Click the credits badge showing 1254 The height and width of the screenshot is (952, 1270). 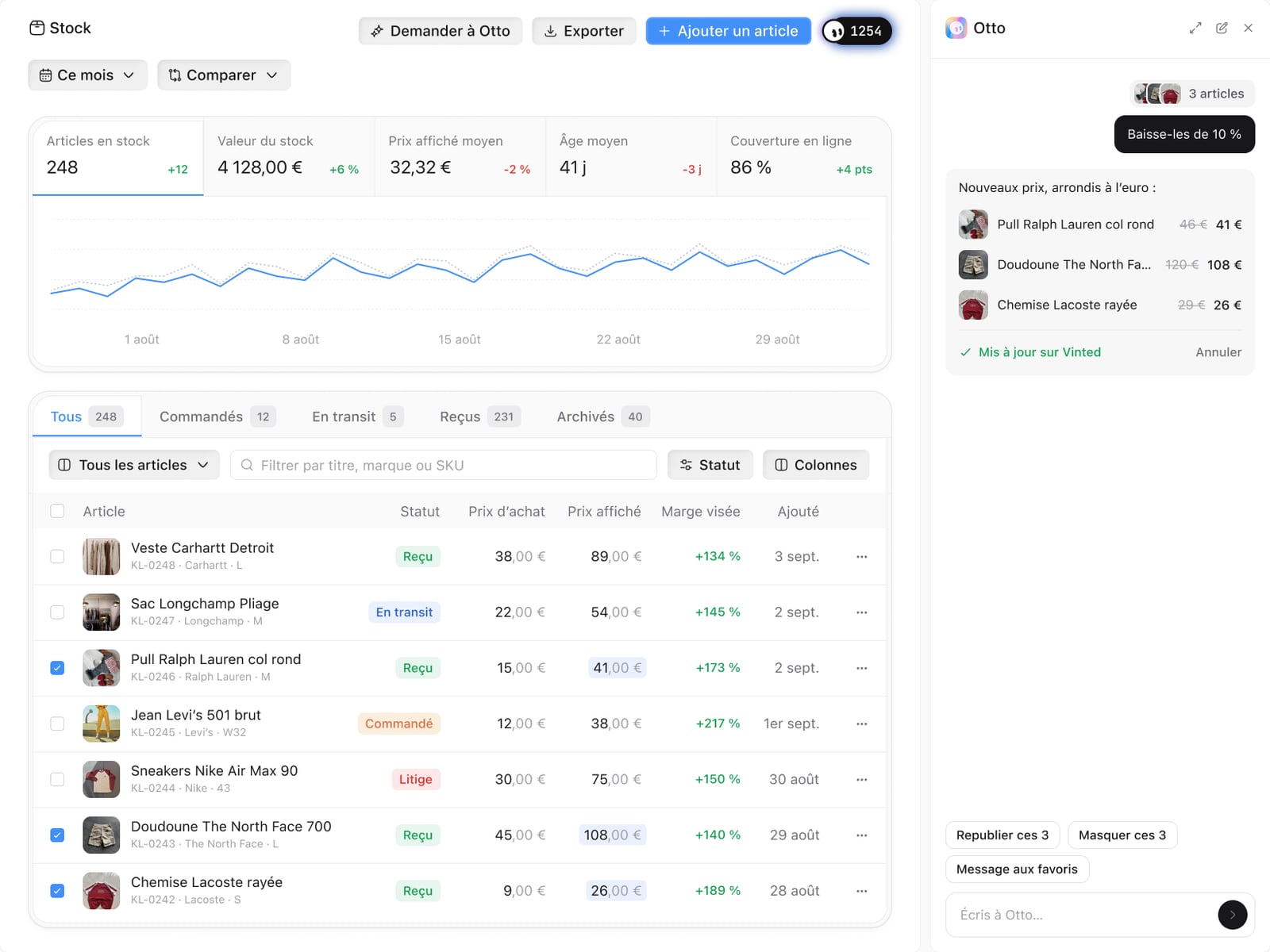pyautogui.click(x=856, y=31)
